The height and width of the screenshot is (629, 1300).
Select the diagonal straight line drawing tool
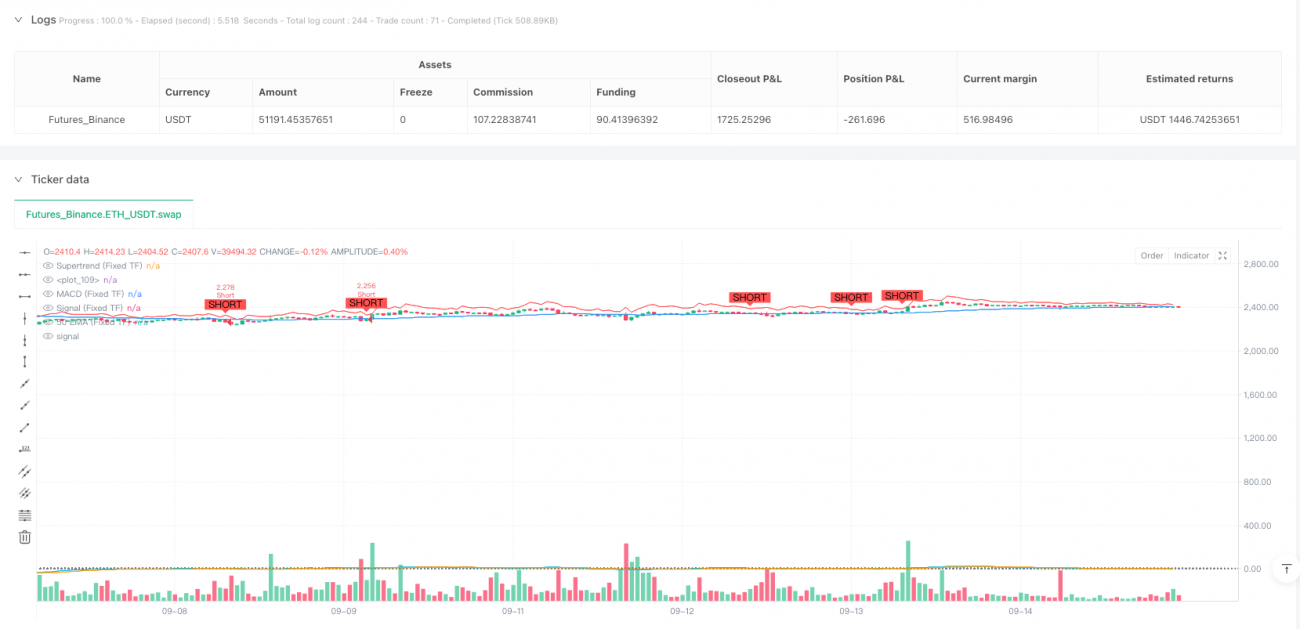click(25, 384)
